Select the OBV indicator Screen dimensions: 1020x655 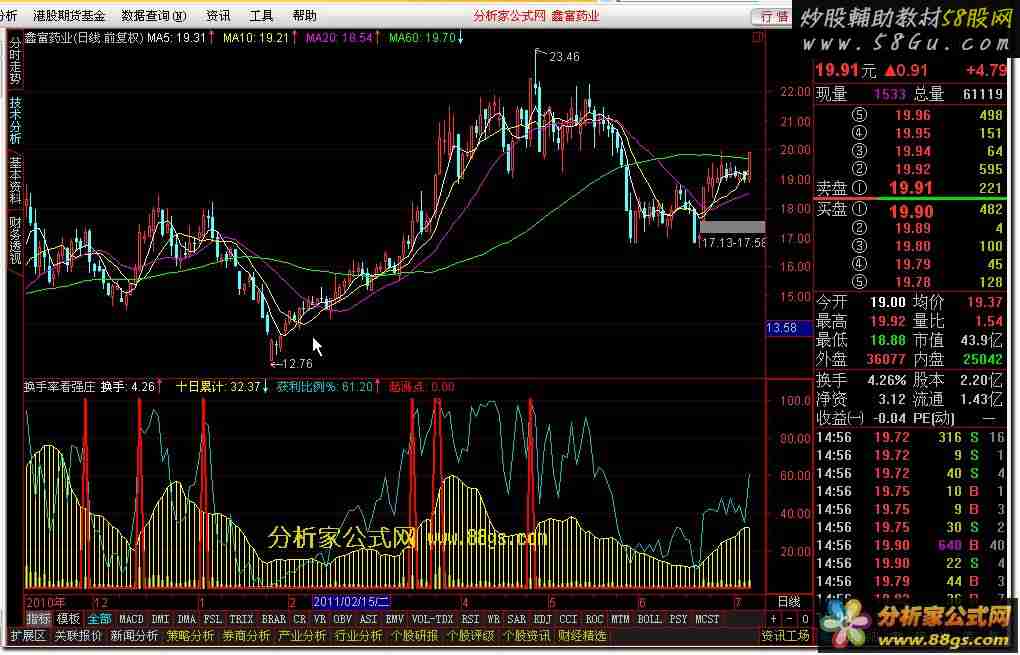point(342,619)
